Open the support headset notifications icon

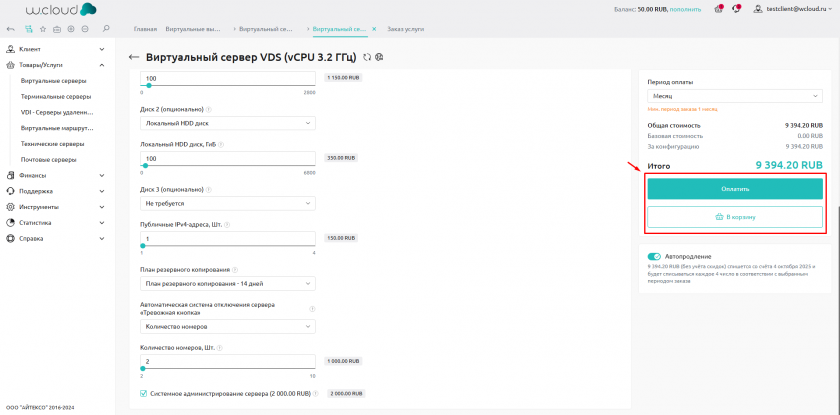tap(738, 9)
